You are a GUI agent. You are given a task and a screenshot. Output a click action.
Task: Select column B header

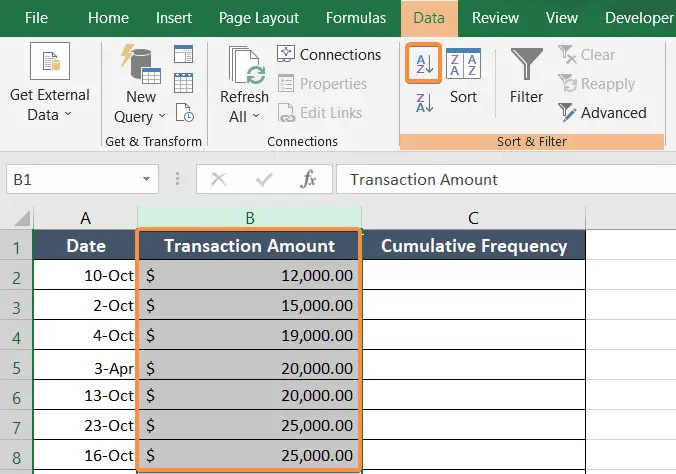click(250, 218)
